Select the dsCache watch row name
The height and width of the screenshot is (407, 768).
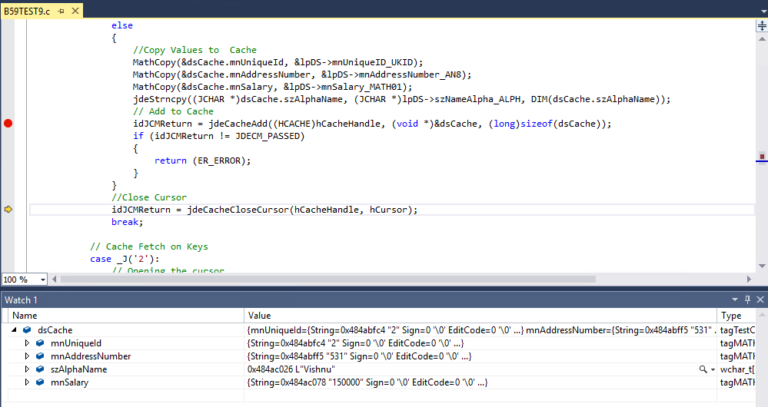[x=55, y=330]
